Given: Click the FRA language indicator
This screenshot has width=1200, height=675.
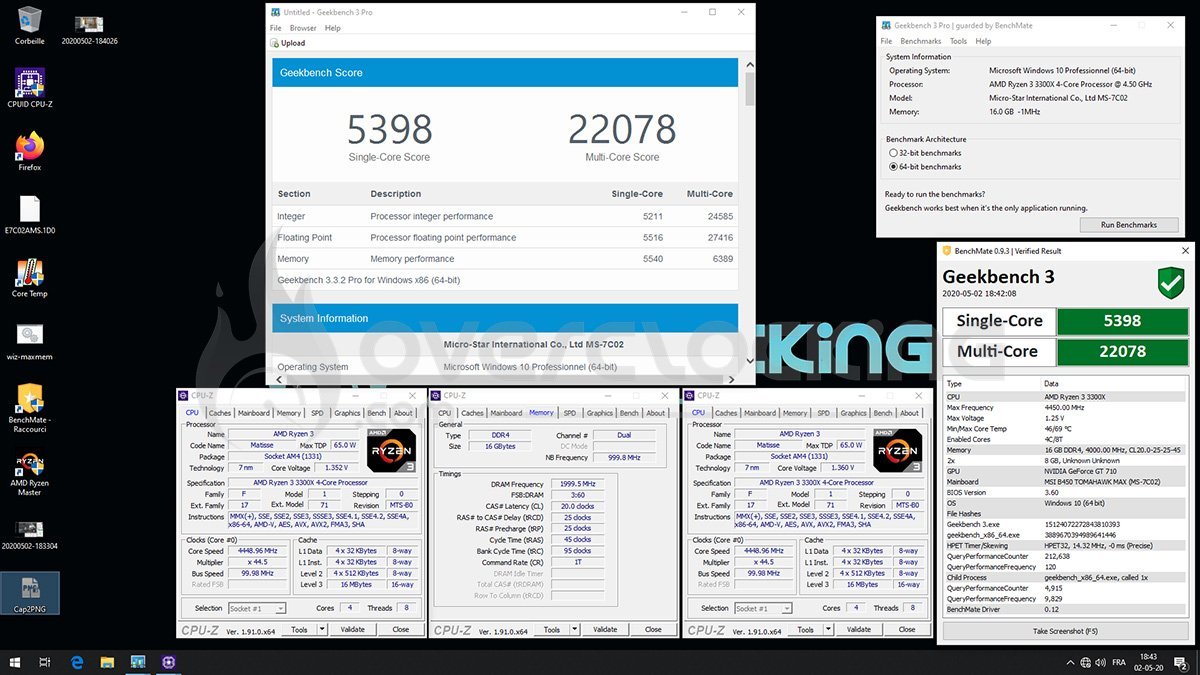Looking at the screenshot, I should 1118,662.
